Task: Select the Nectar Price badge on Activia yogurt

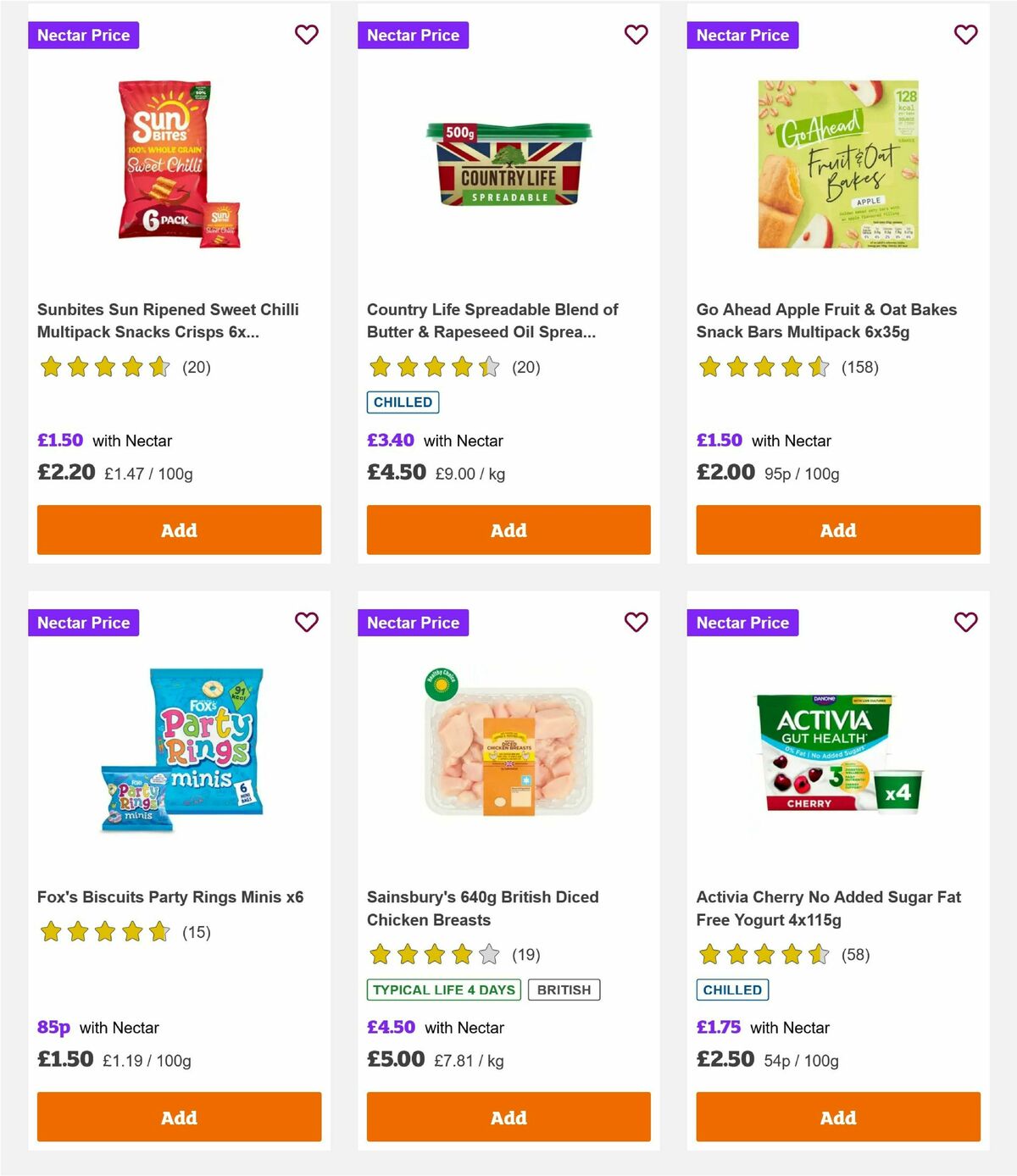Action: 742,622
